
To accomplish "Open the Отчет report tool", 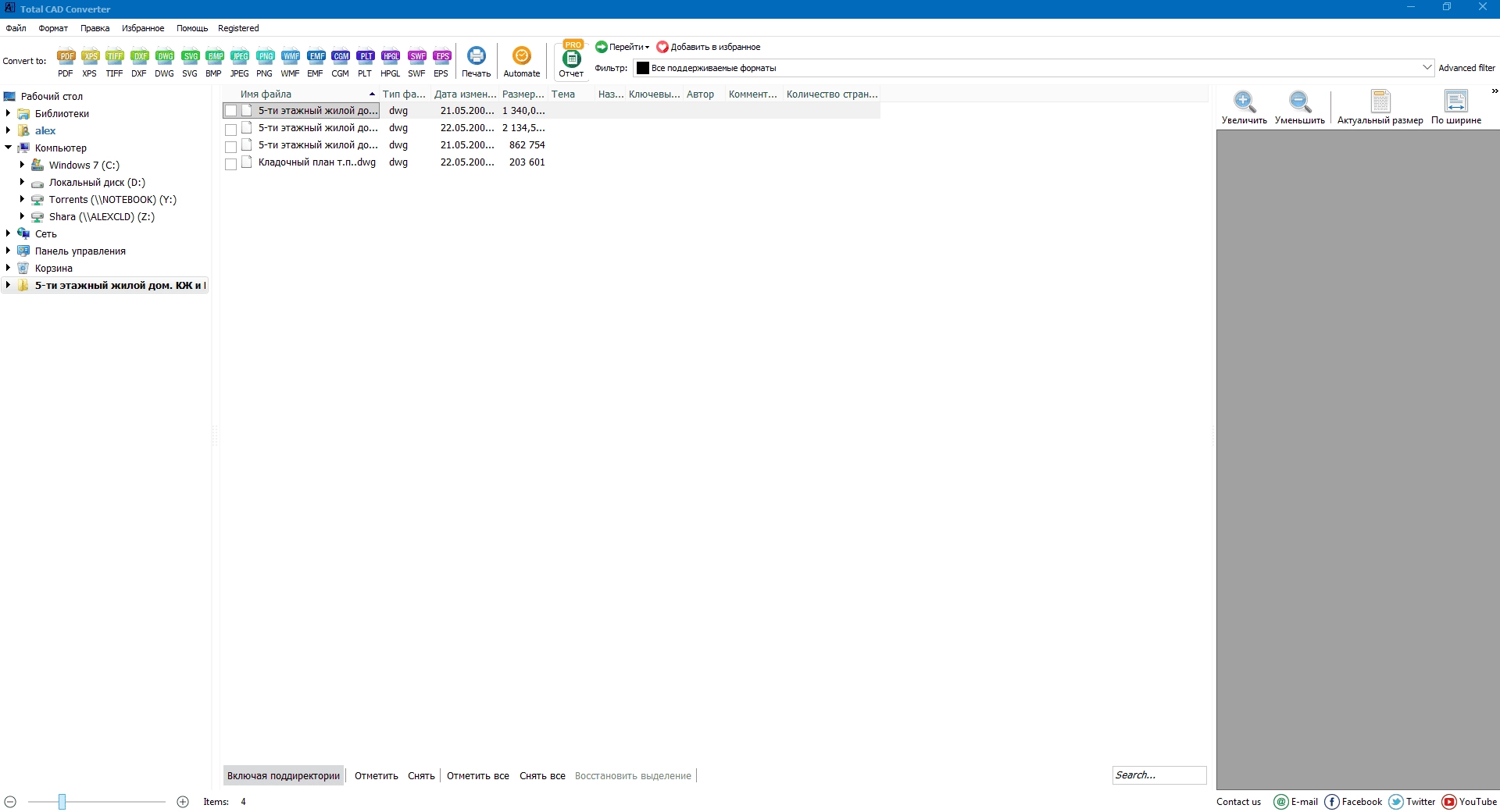I will pos(571,61).
